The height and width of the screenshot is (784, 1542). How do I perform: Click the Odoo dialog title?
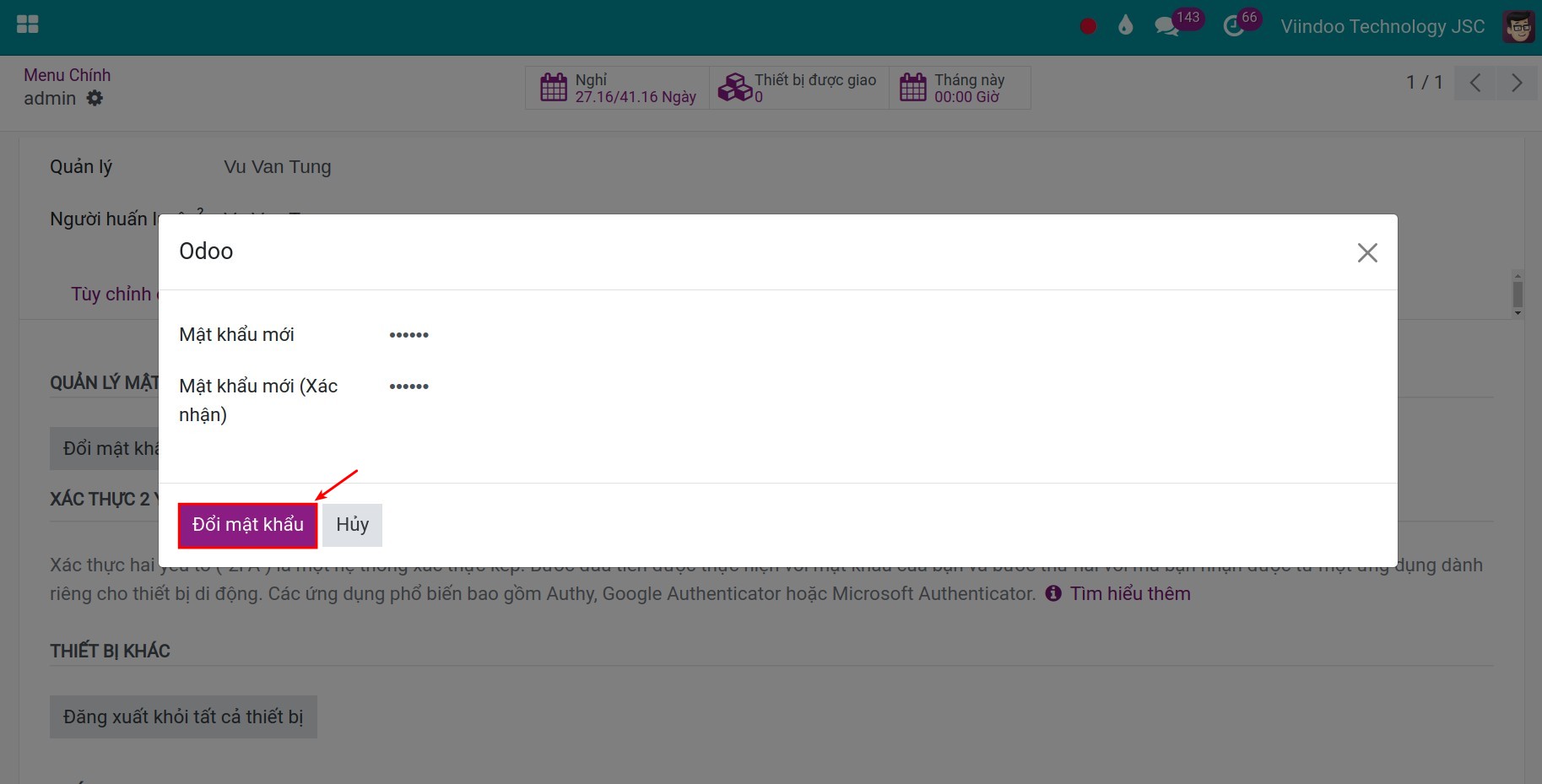[x=206, y=251]
